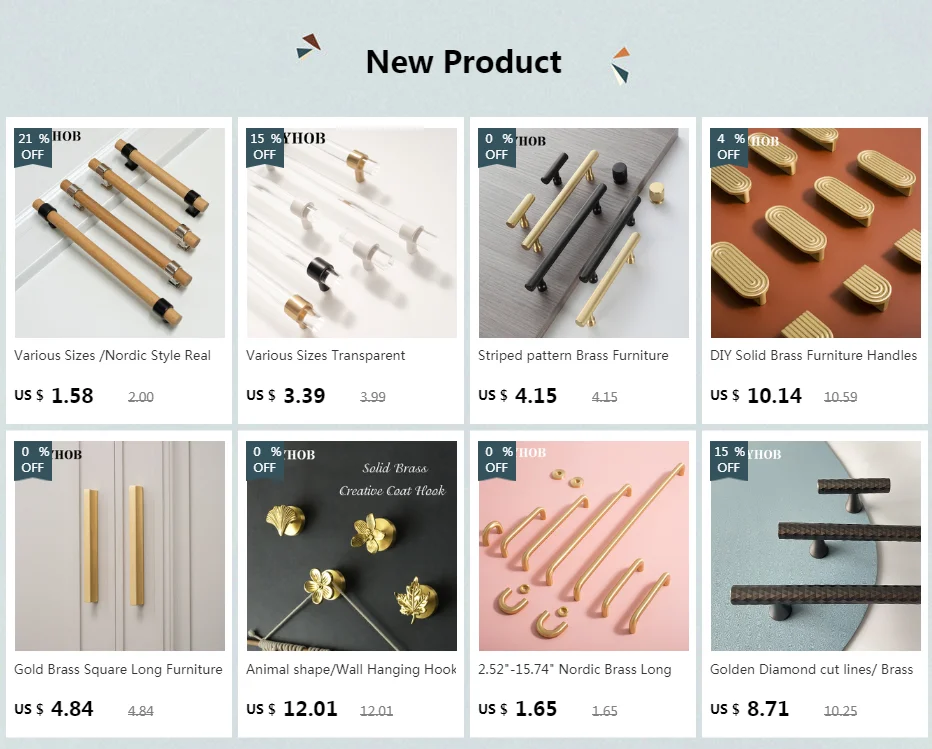Open the wooden Nordic style handles image

pos(120,233)
